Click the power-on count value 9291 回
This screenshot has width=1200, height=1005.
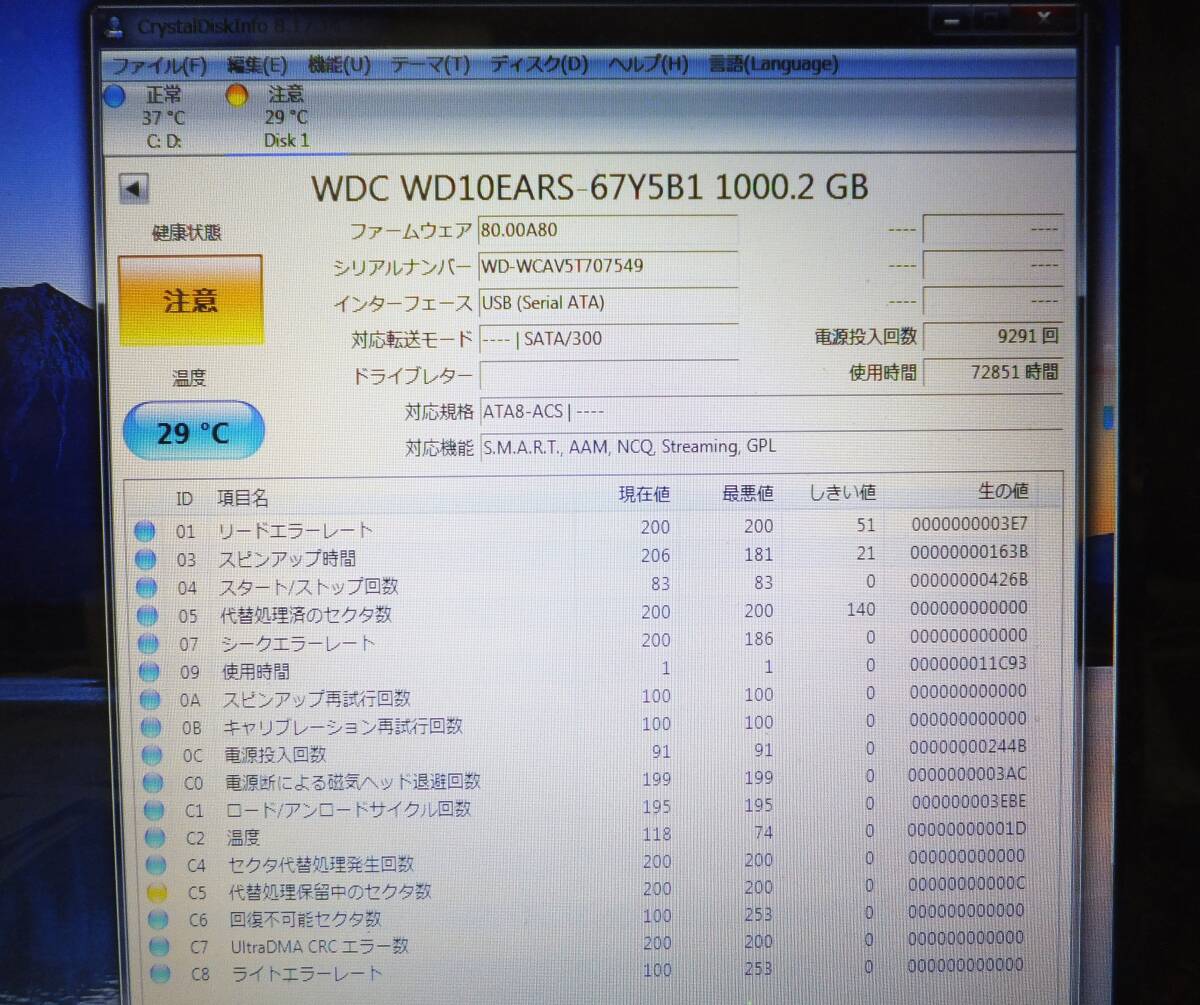coord(993,337)
